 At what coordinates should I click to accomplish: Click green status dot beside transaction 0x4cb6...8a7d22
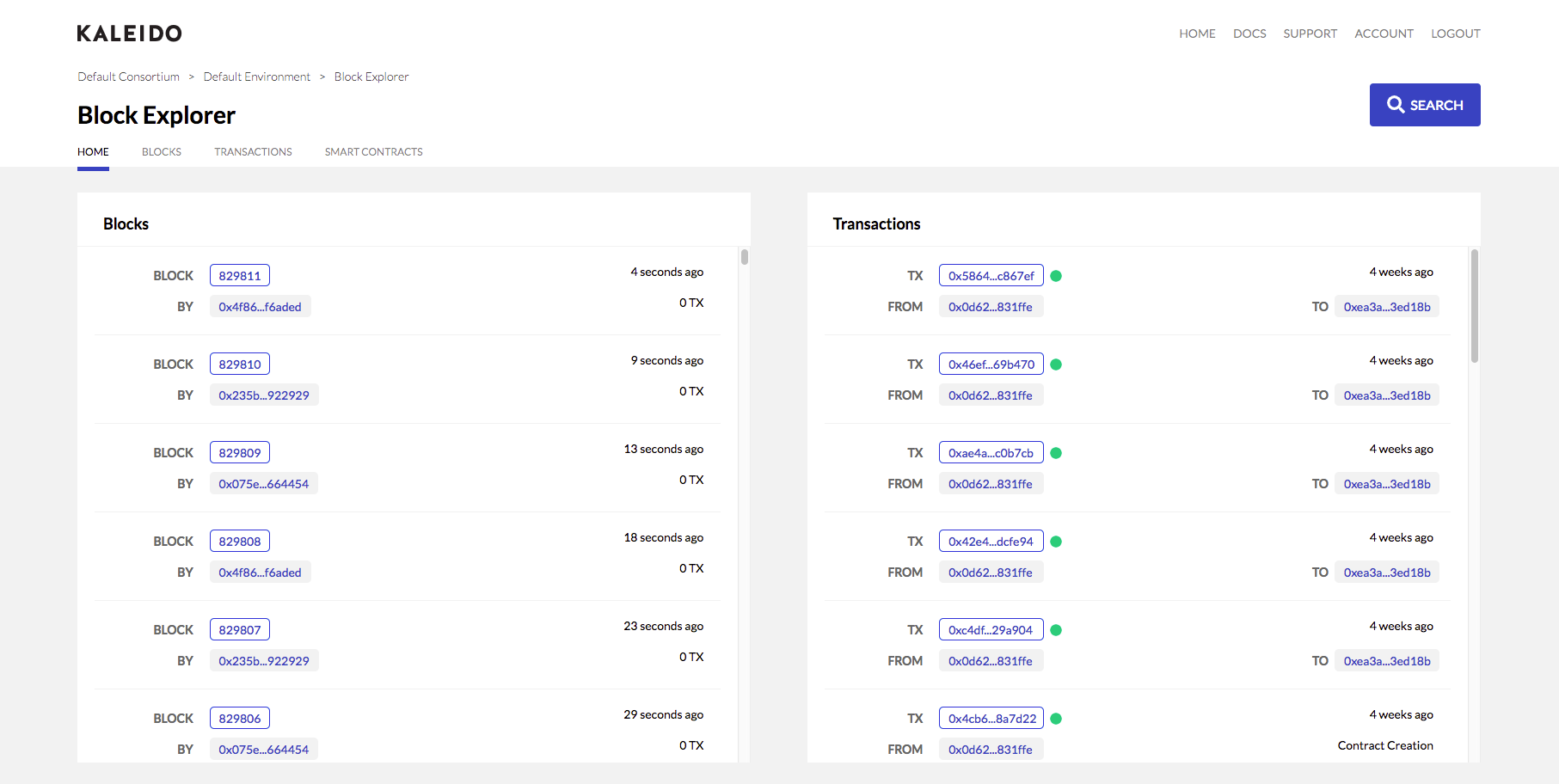click(x=1056, y=719)
